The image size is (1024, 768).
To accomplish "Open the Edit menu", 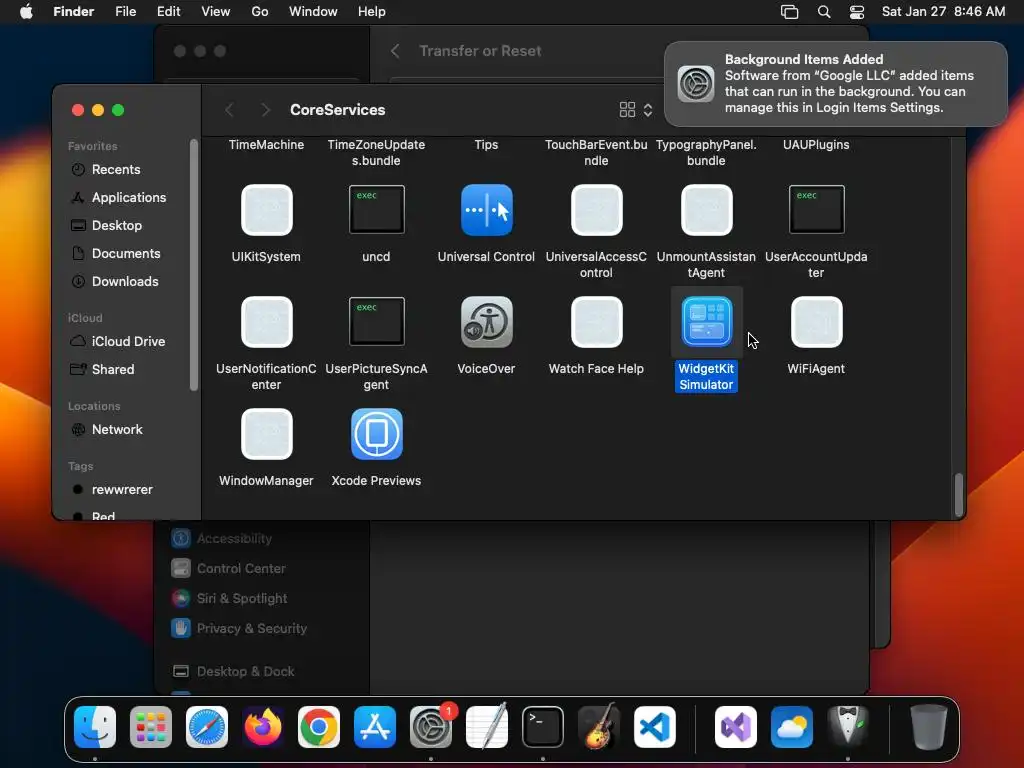I will (x=168, y=12).
